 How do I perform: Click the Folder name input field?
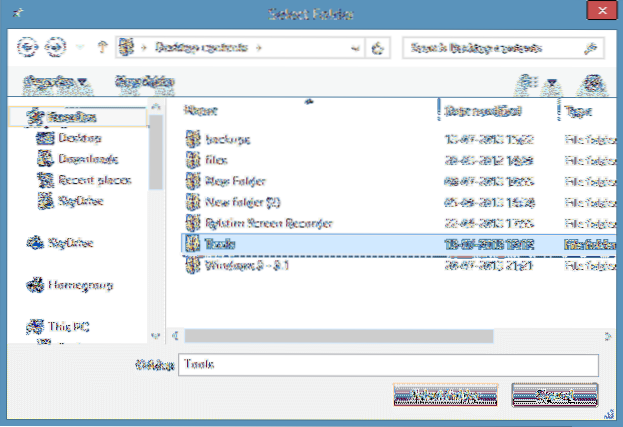[x=388, y=364]
